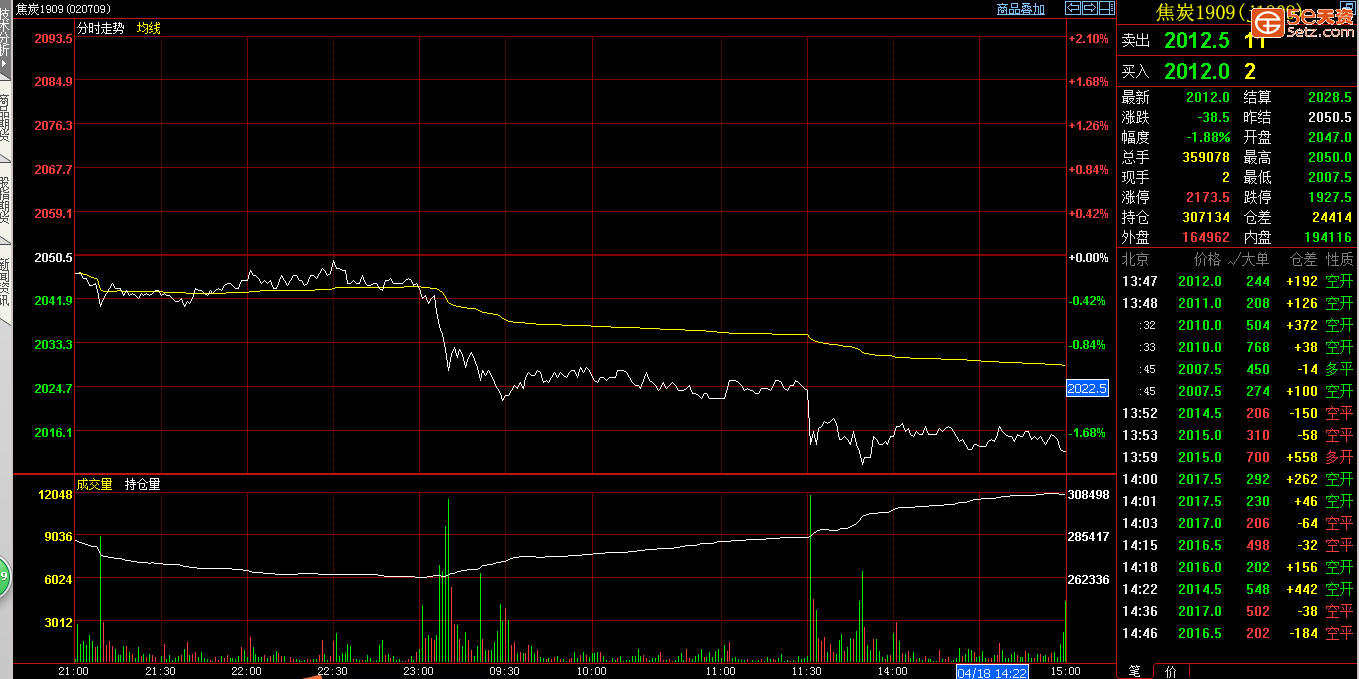
Task: Select the 14:00 trade row
Action: [1237, 479]
